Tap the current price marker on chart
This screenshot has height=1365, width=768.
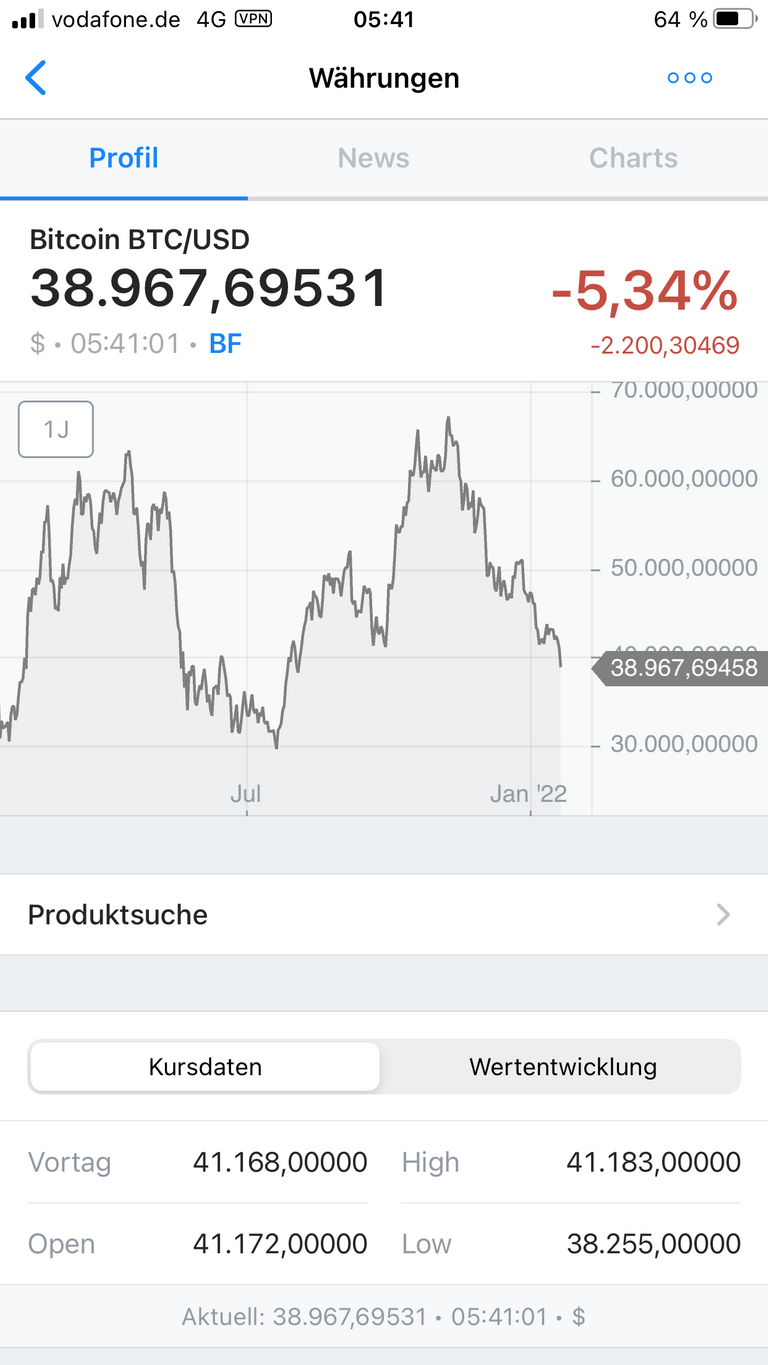click(680, 668)
